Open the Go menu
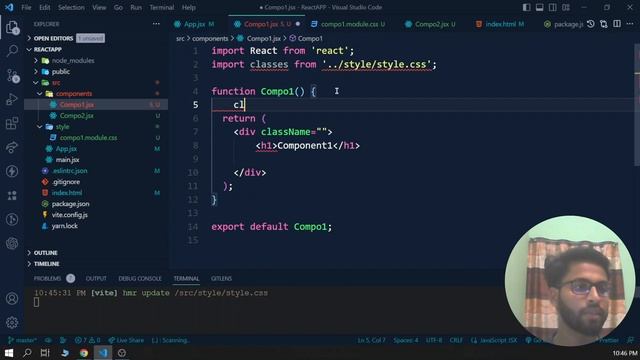640x360 pixels. 118,7
